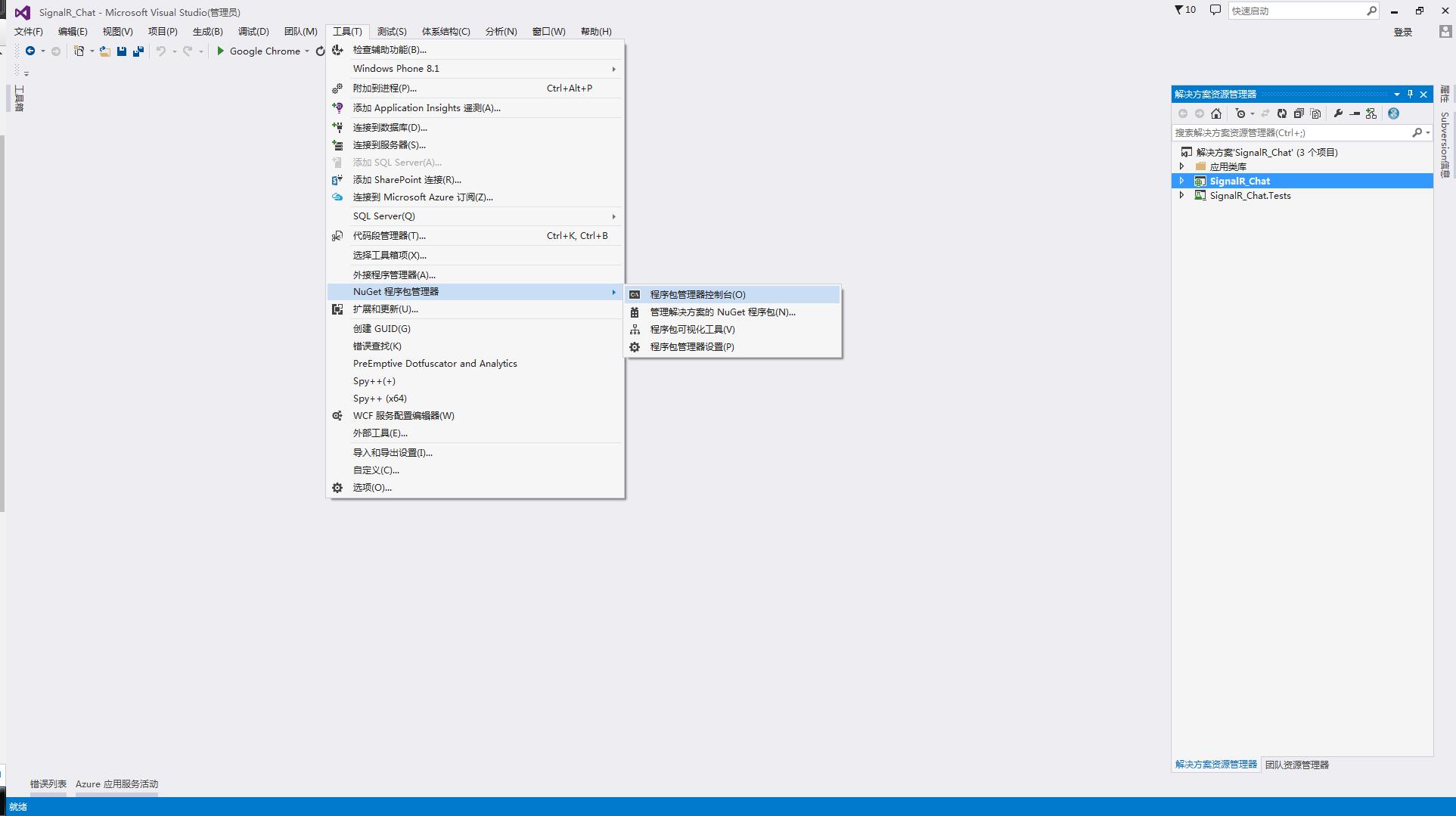Choose Spy++ (x64) menu entry
Screen dimensions: 1456x816
coord(475,398)
